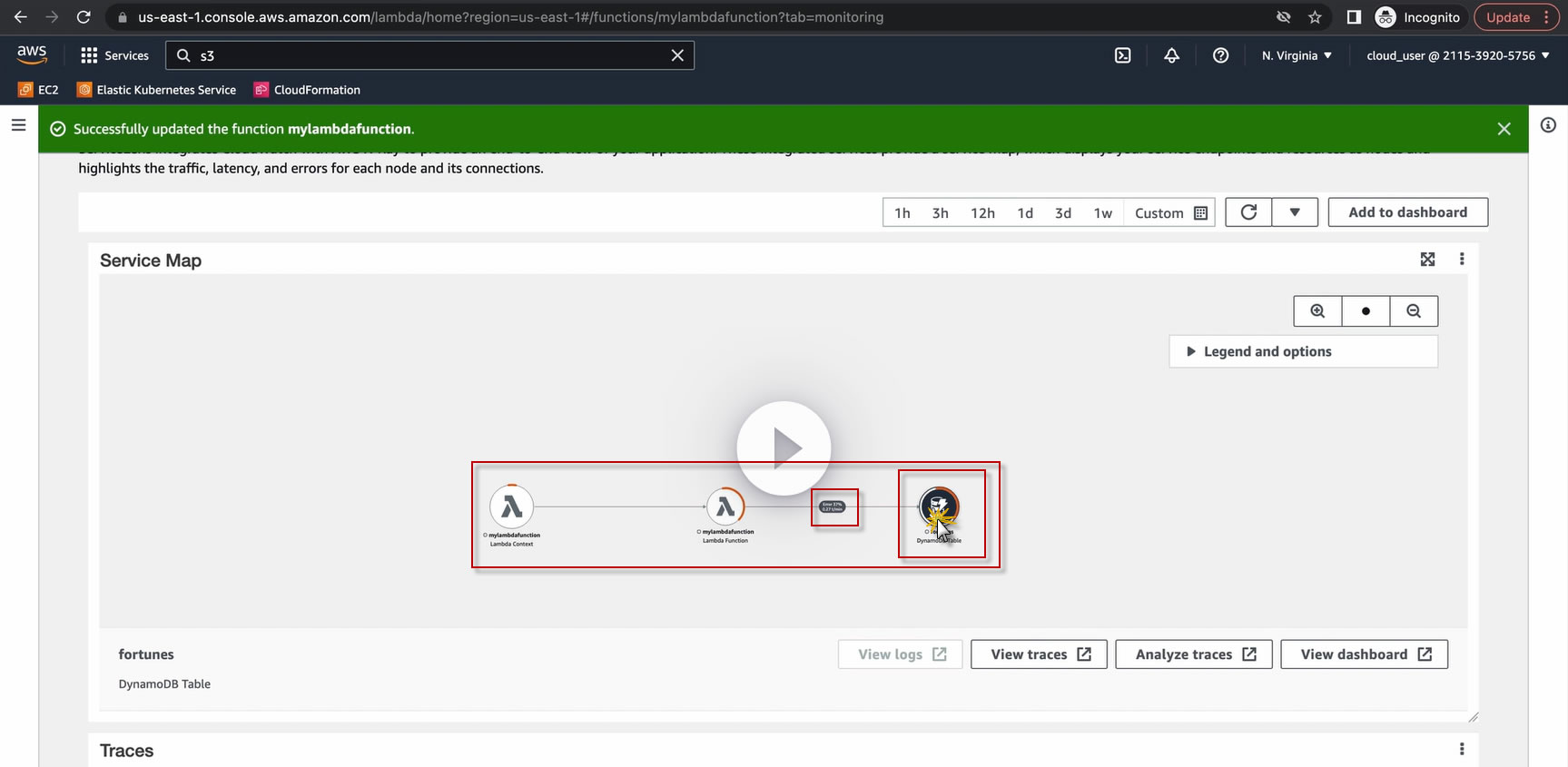Expand Legend and options

[1304, 351]
